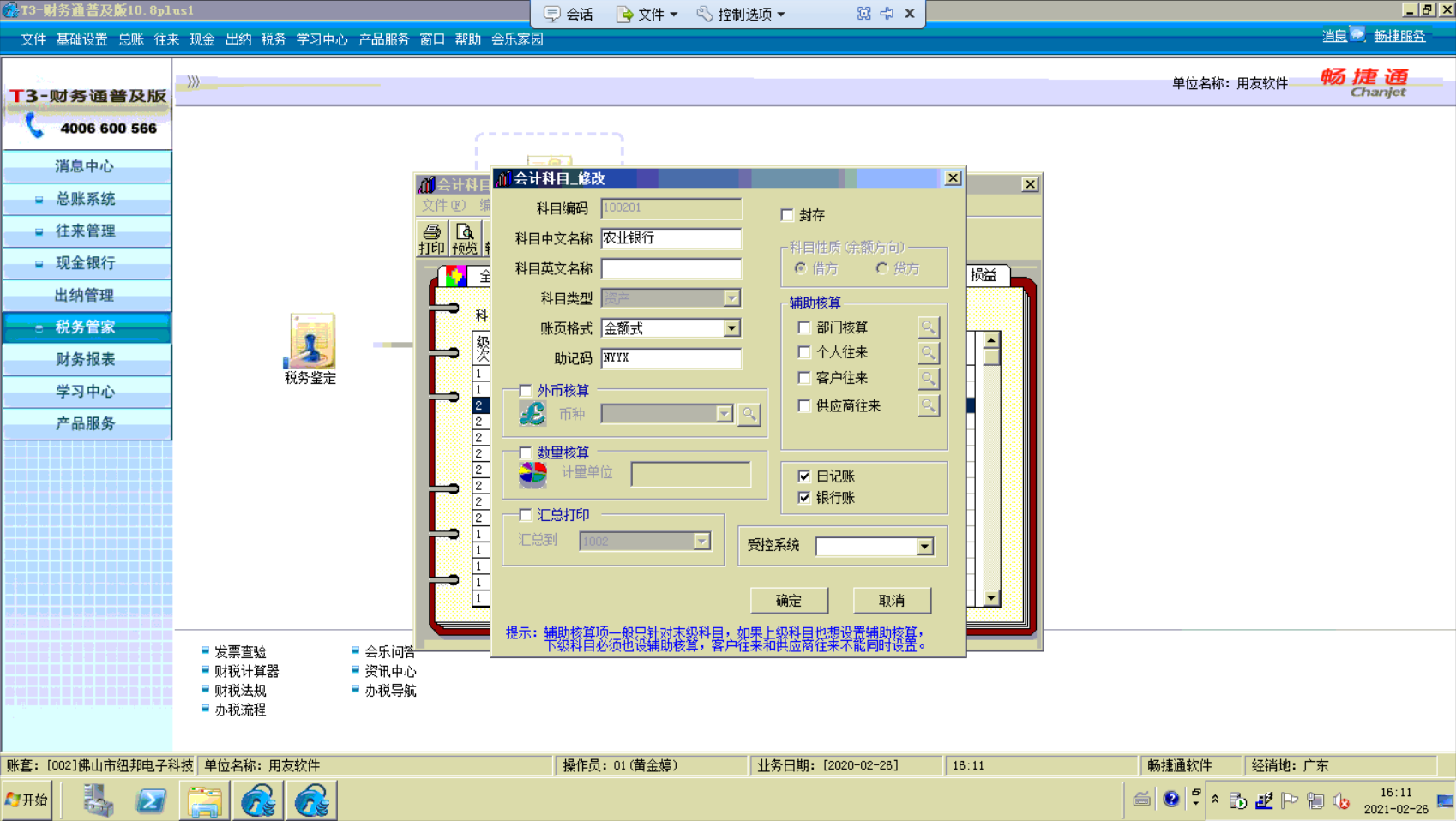Open the 受控系统 dropdown
Image resolution: width=1456 pixels, height=821 pixels.
click(924, 547)
